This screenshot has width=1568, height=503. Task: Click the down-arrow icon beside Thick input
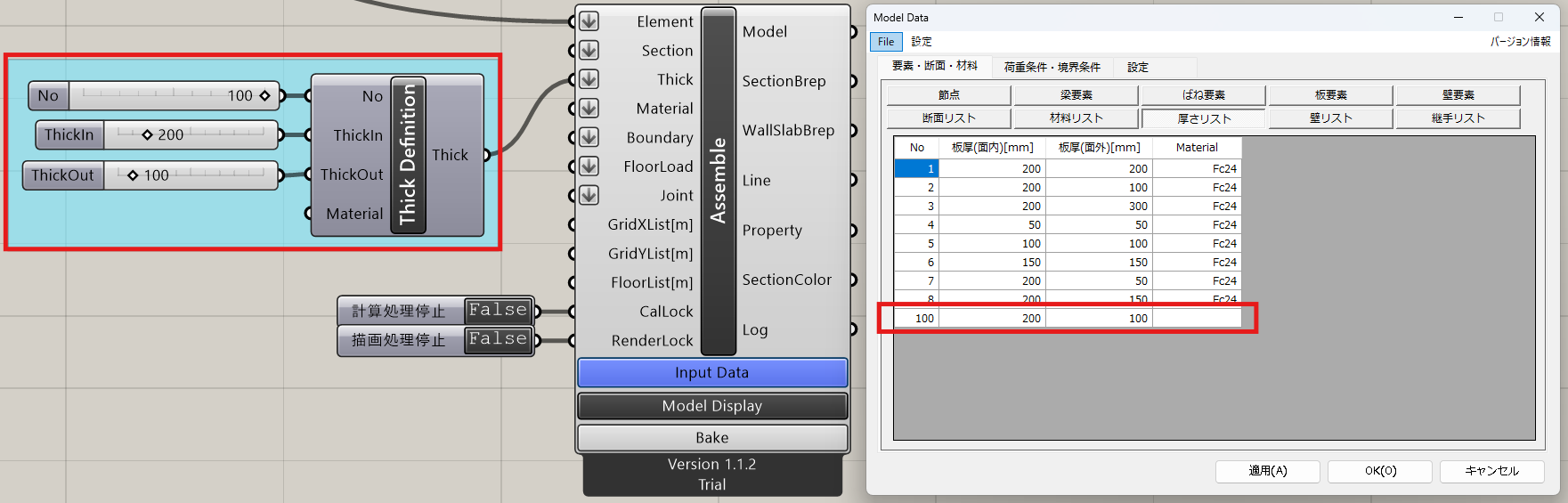pos(589,79)
